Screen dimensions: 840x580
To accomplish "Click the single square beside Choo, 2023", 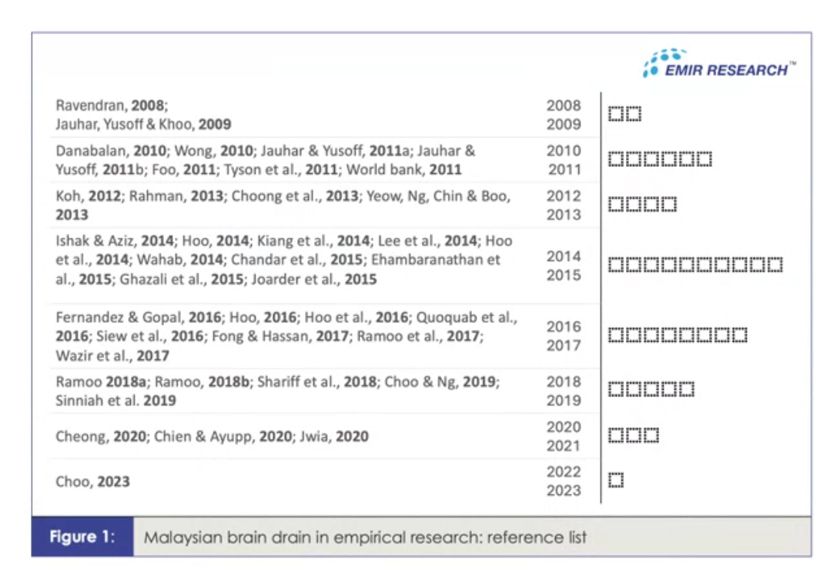I will 614,480.
